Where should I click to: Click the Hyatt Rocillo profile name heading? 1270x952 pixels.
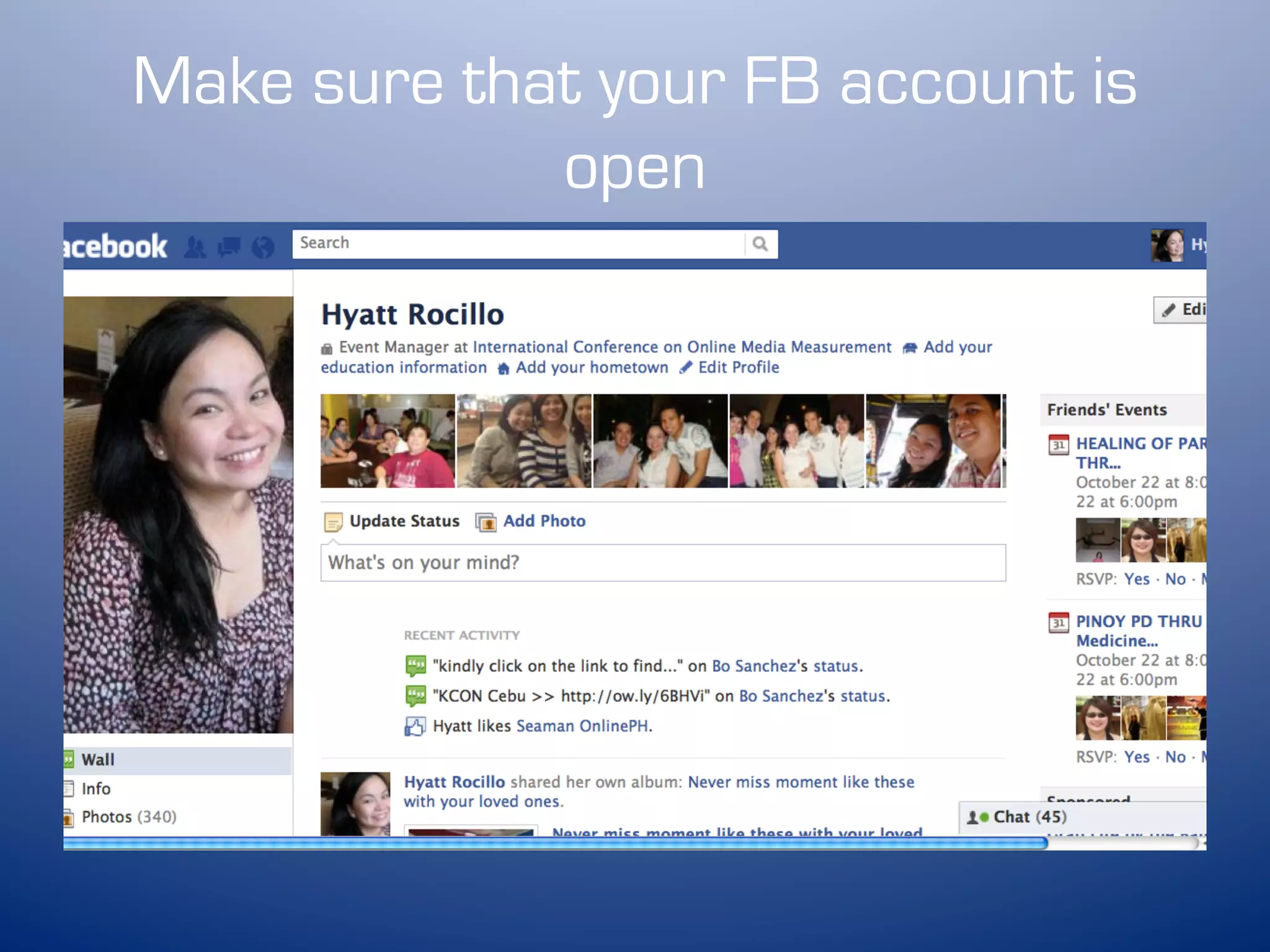pyautogui.click(x=412, y=315)
